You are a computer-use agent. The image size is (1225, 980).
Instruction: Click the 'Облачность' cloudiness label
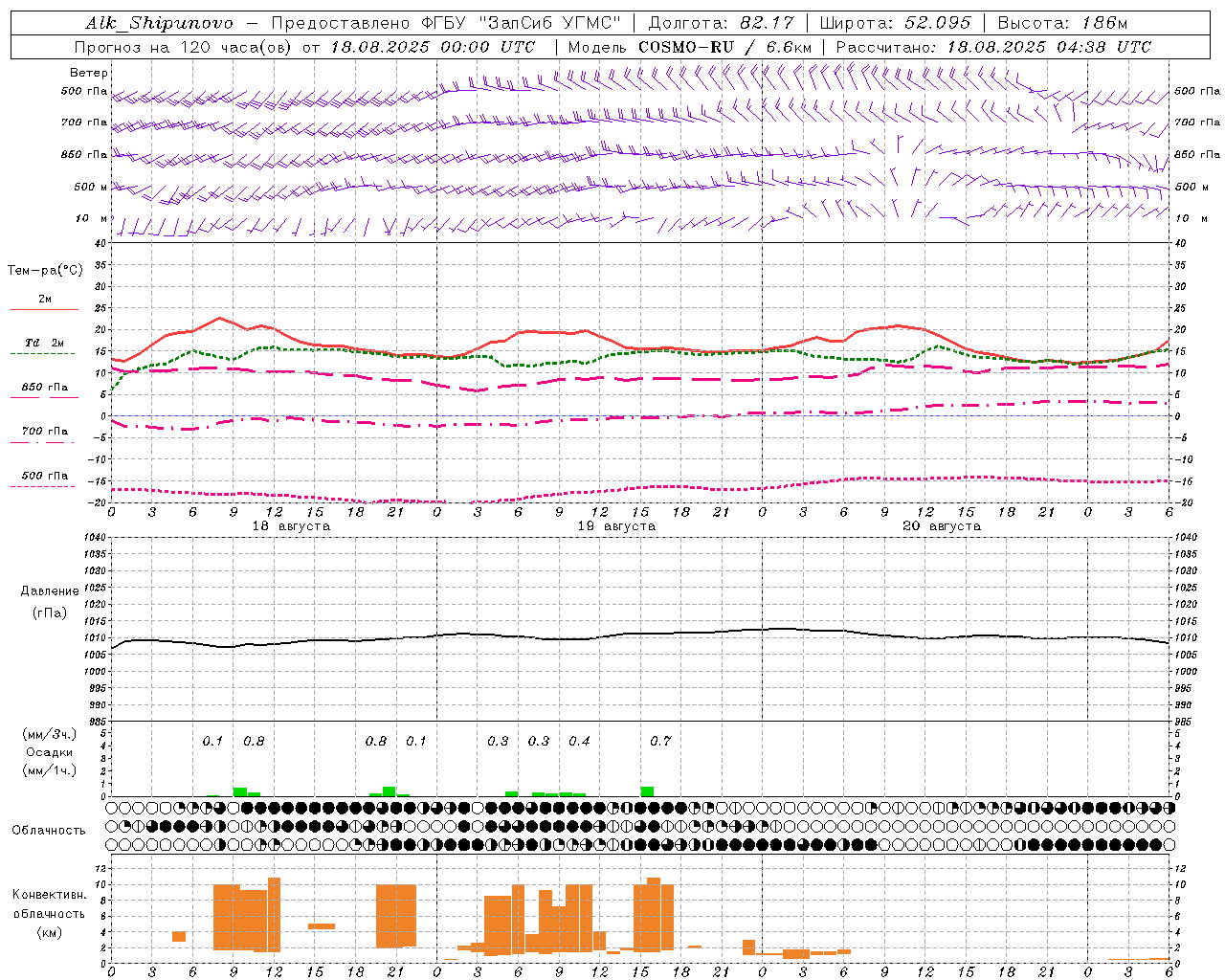tap(49, 830)
